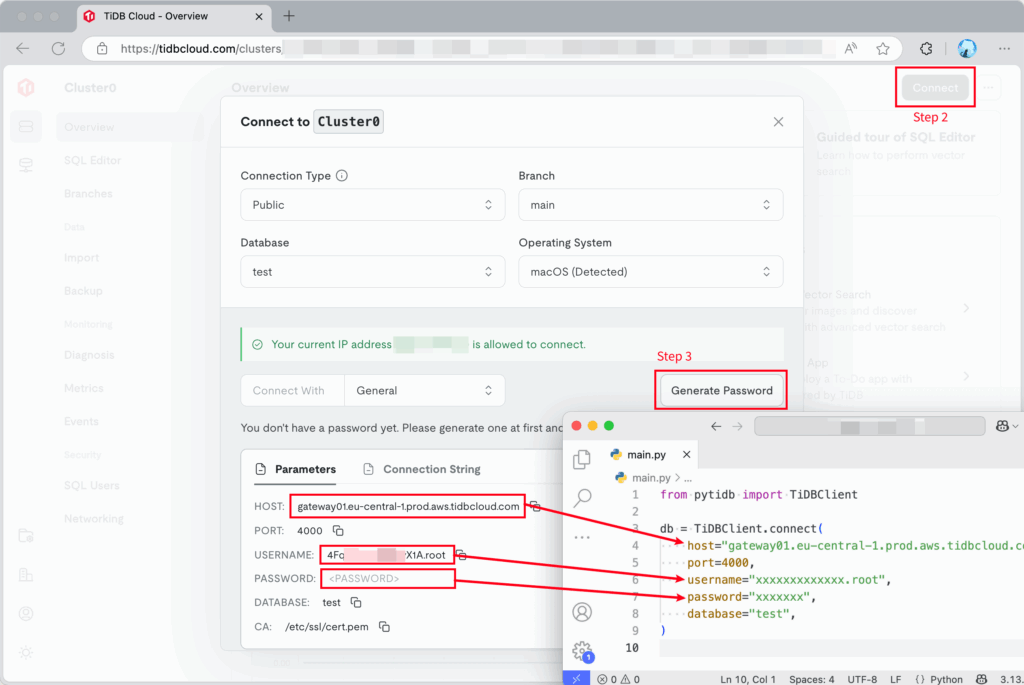This screenshot has height=685, width=1024.
Task: Show Connection Type info tooltip icon
Action: (342, 176)
